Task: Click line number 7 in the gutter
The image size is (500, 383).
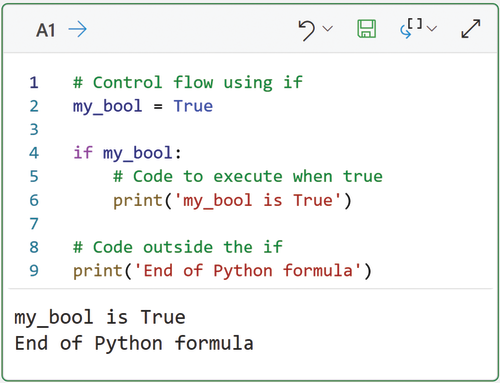Action: (x=34, y=224)
